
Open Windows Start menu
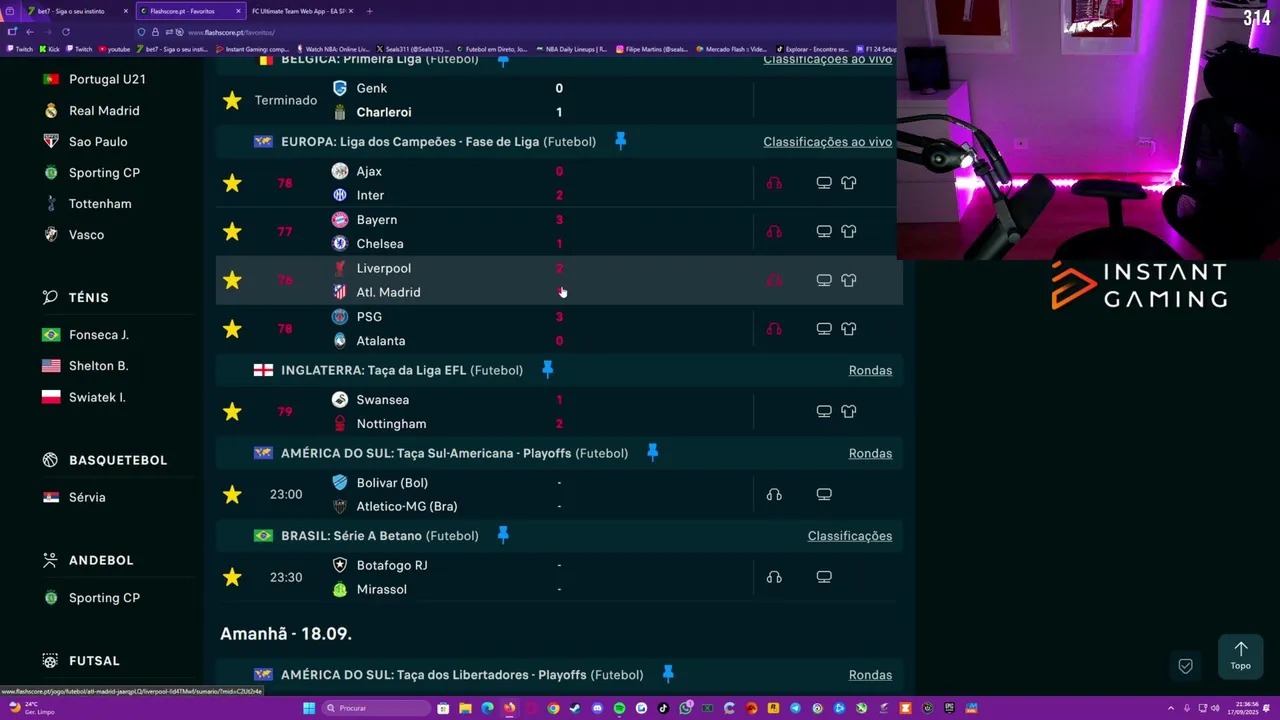(x=308, y=708)
